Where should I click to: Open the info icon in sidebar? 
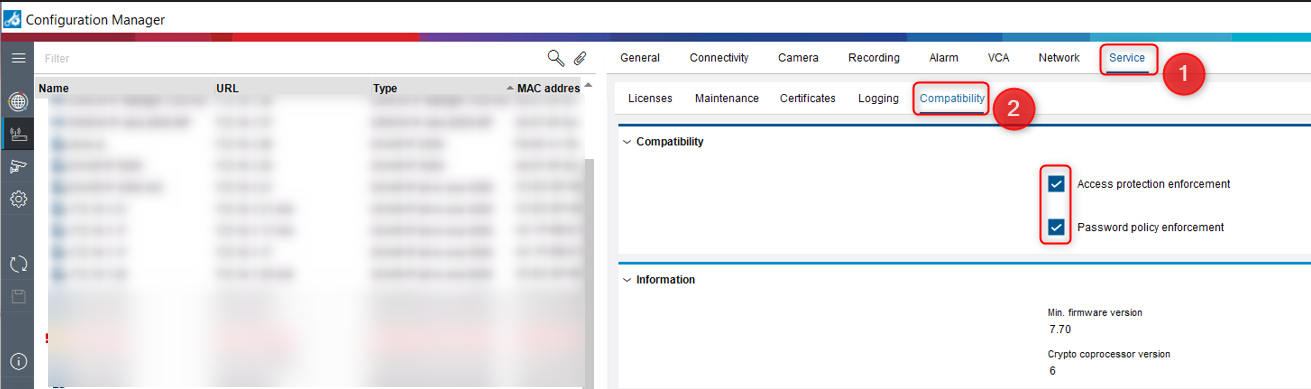coord(17,361)
